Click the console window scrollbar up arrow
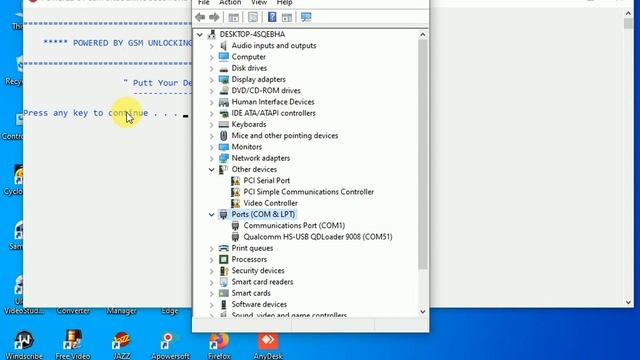Viewport: 640px width, 360px height. [x=628, y=13]
